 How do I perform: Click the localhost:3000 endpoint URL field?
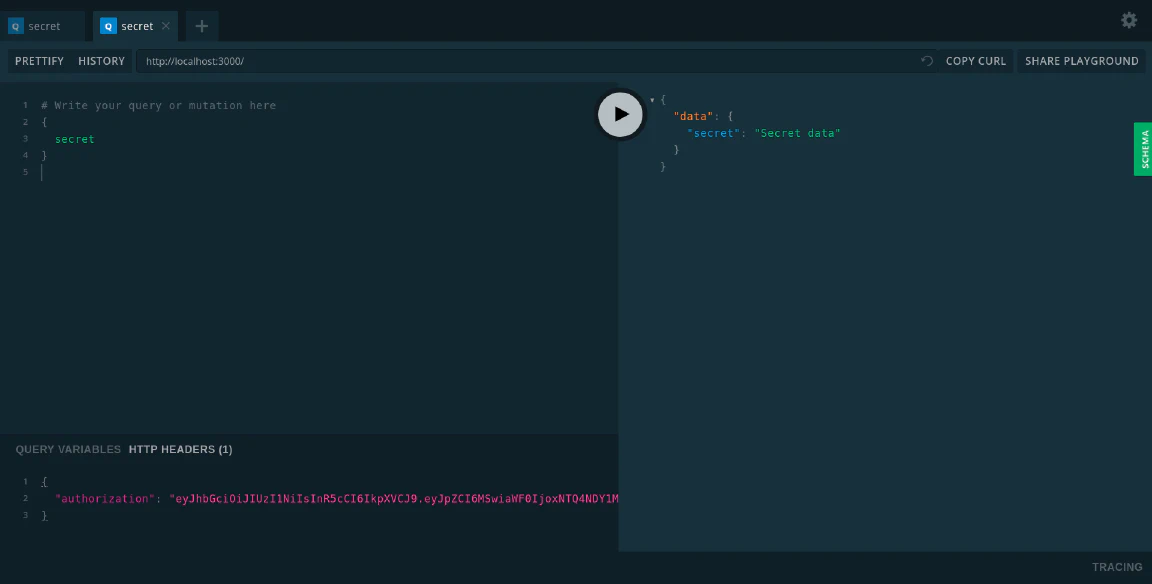pos(527,61)
